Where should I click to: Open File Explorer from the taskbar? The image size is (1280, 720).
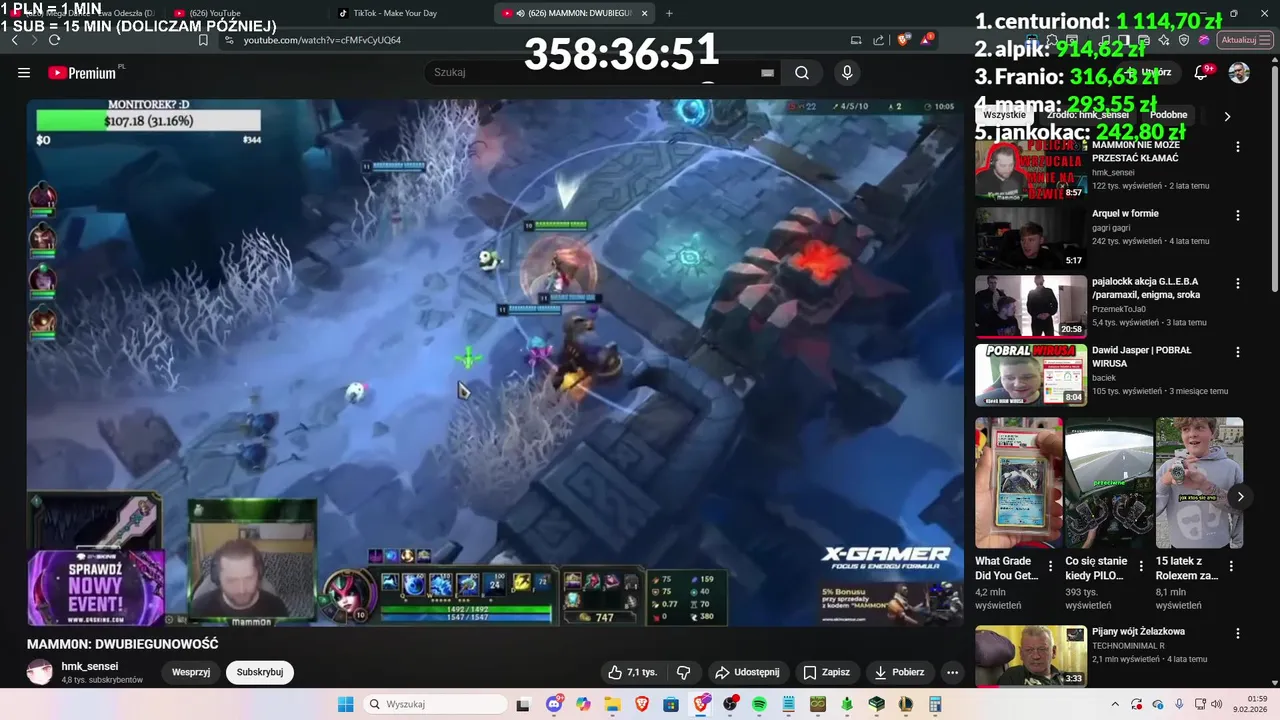(x=612, y=704)
